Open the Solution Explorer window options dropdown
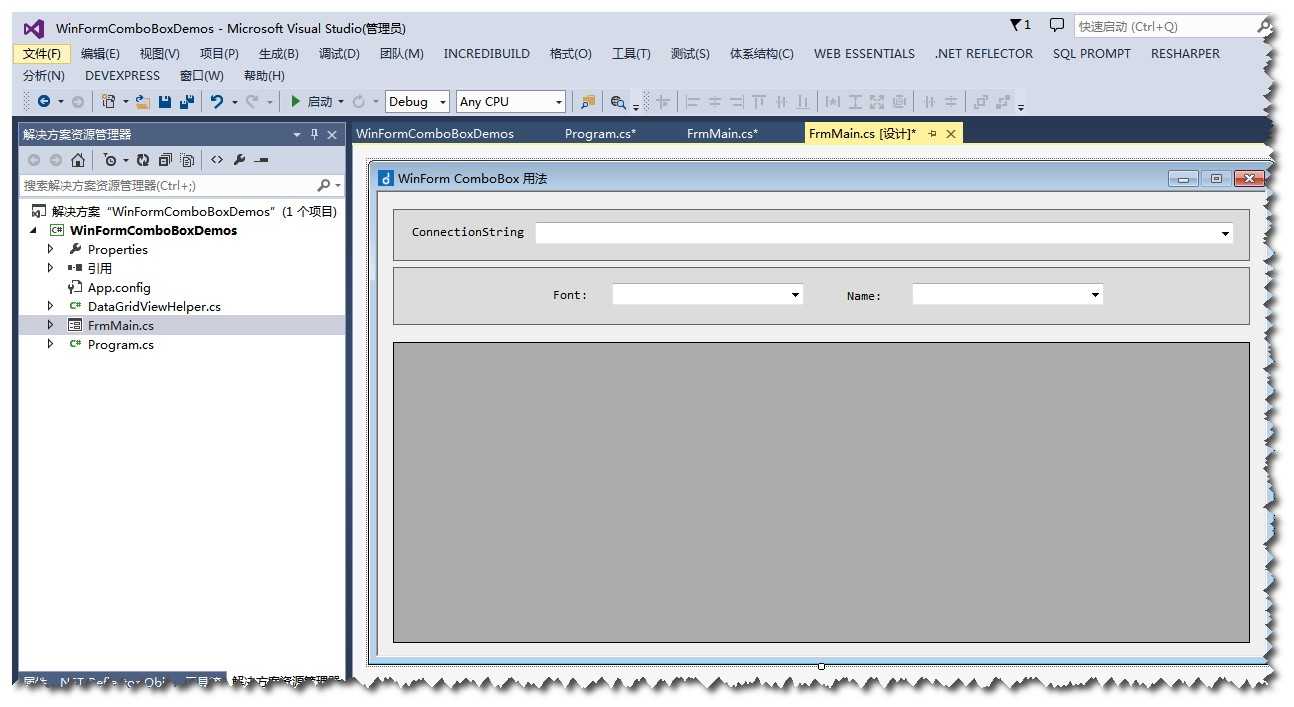This screenshot has width=1294, height=707. 296,134
